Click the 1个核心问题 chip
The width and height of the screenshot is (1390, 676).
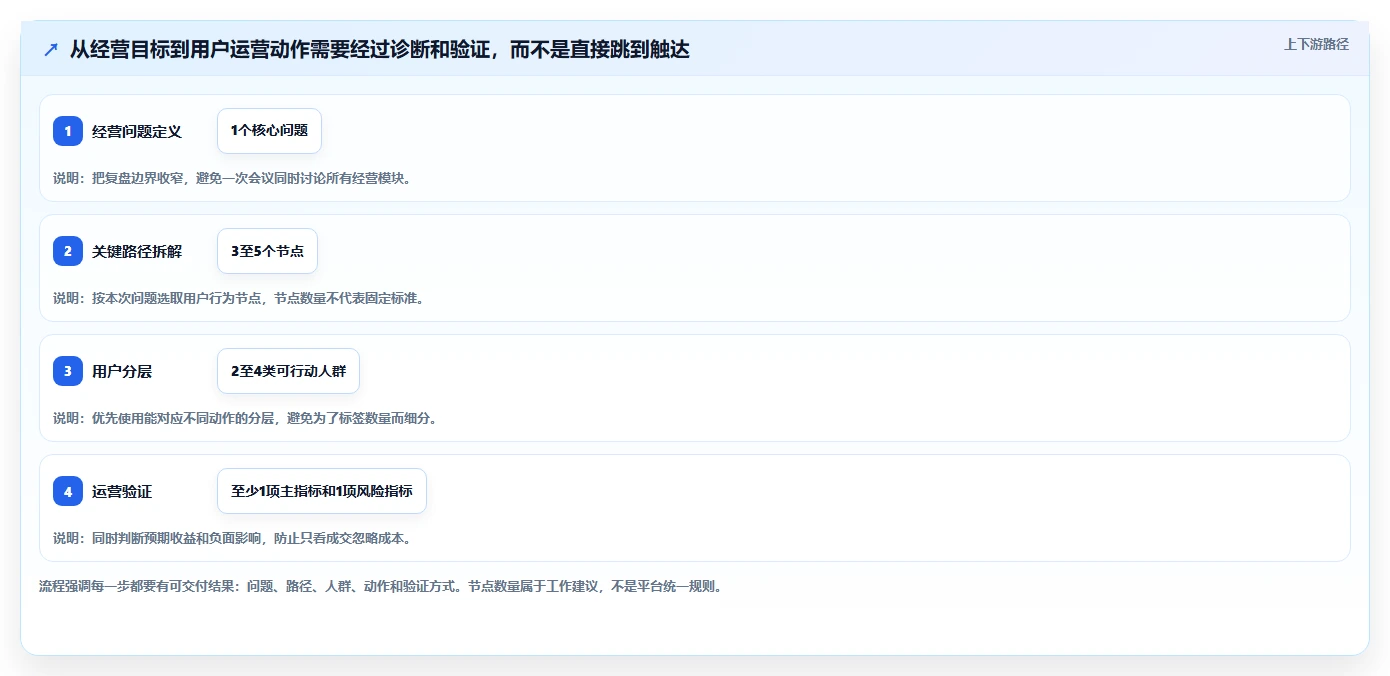269,131
